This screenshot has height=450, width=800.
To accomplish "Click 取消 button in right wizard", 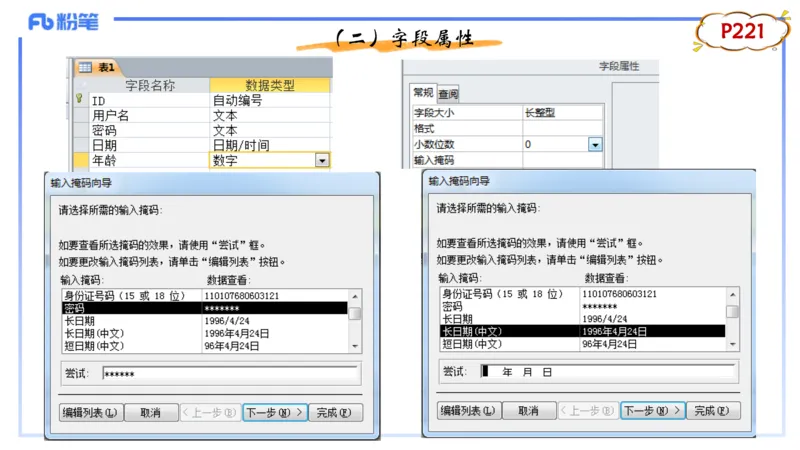I will (529, 410).
